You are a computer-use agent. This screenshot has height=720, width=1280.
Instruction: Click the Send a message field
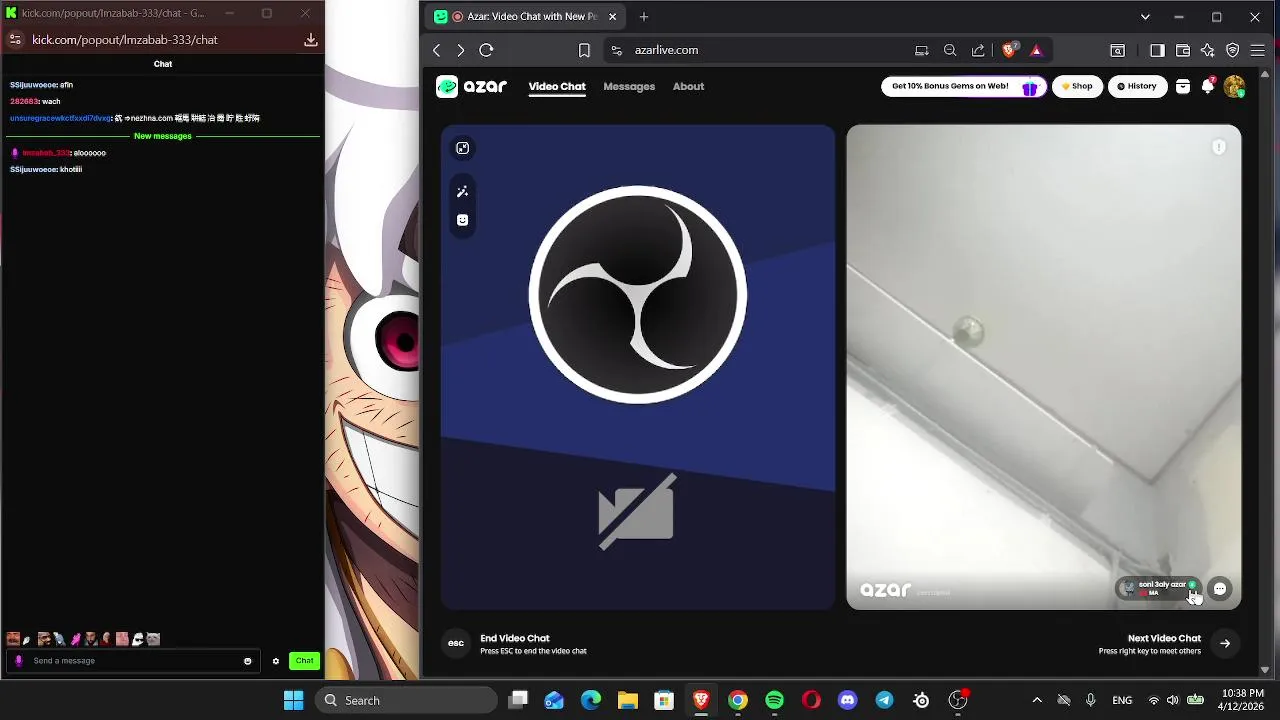[135, 661]
